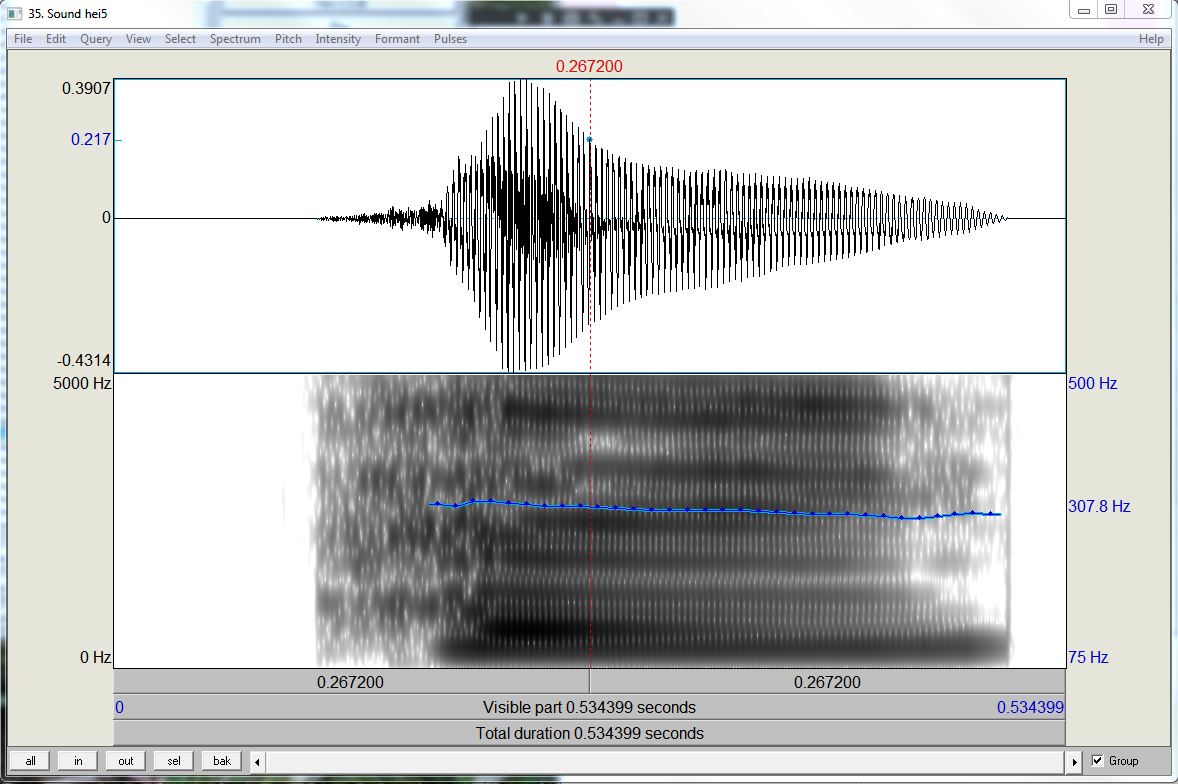Viewport: 1178px width, 784px height.
Task: Click the '0.534399' end time label
Action: pos(1030,707)
